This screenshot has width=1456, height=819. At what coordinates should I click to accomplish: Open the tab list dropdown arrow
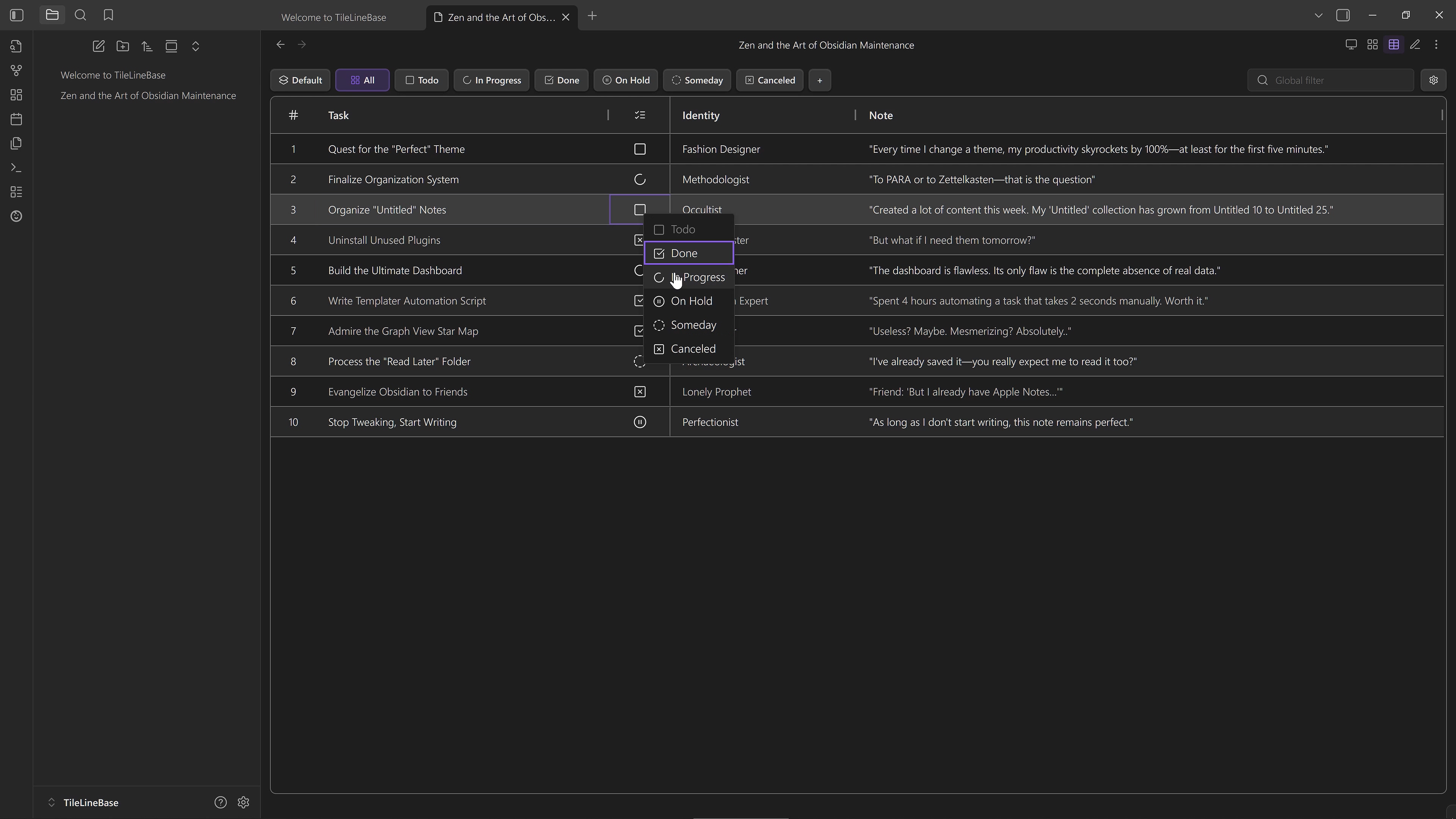(1318, 15)
